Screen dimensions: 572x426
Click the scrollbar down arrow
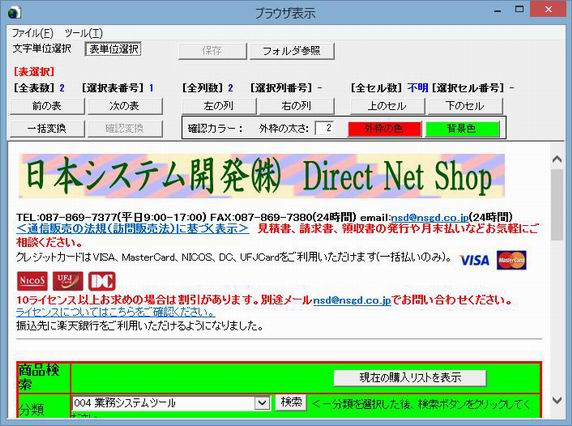(x=557, y=400)
